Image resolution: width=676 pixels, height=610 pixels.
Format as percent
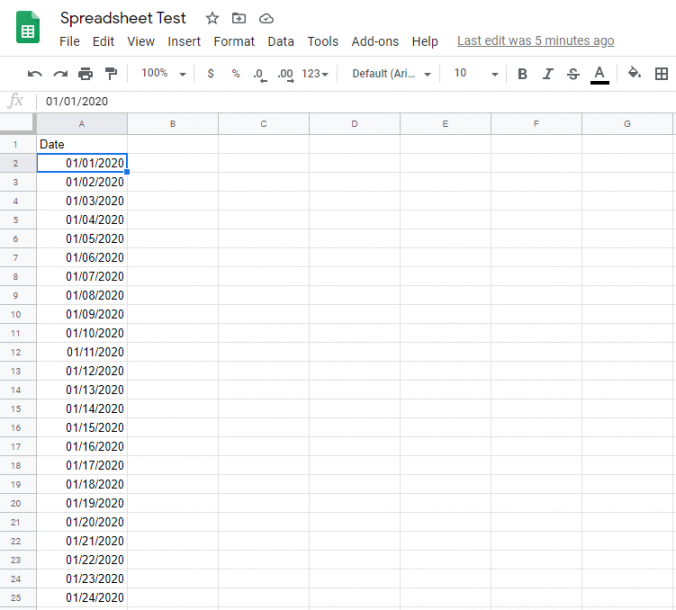coord(235,74)
